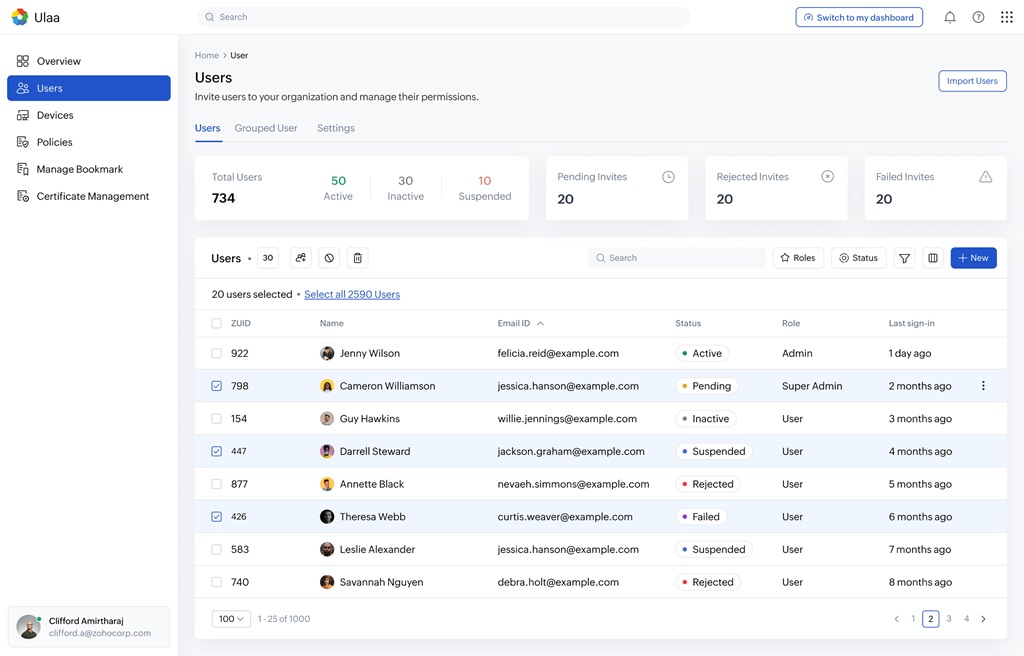Viewport: 1024px width, 656px height.
Task: Click the three-dot menu for Cameron Williamson
Action: tap(983, 386)
